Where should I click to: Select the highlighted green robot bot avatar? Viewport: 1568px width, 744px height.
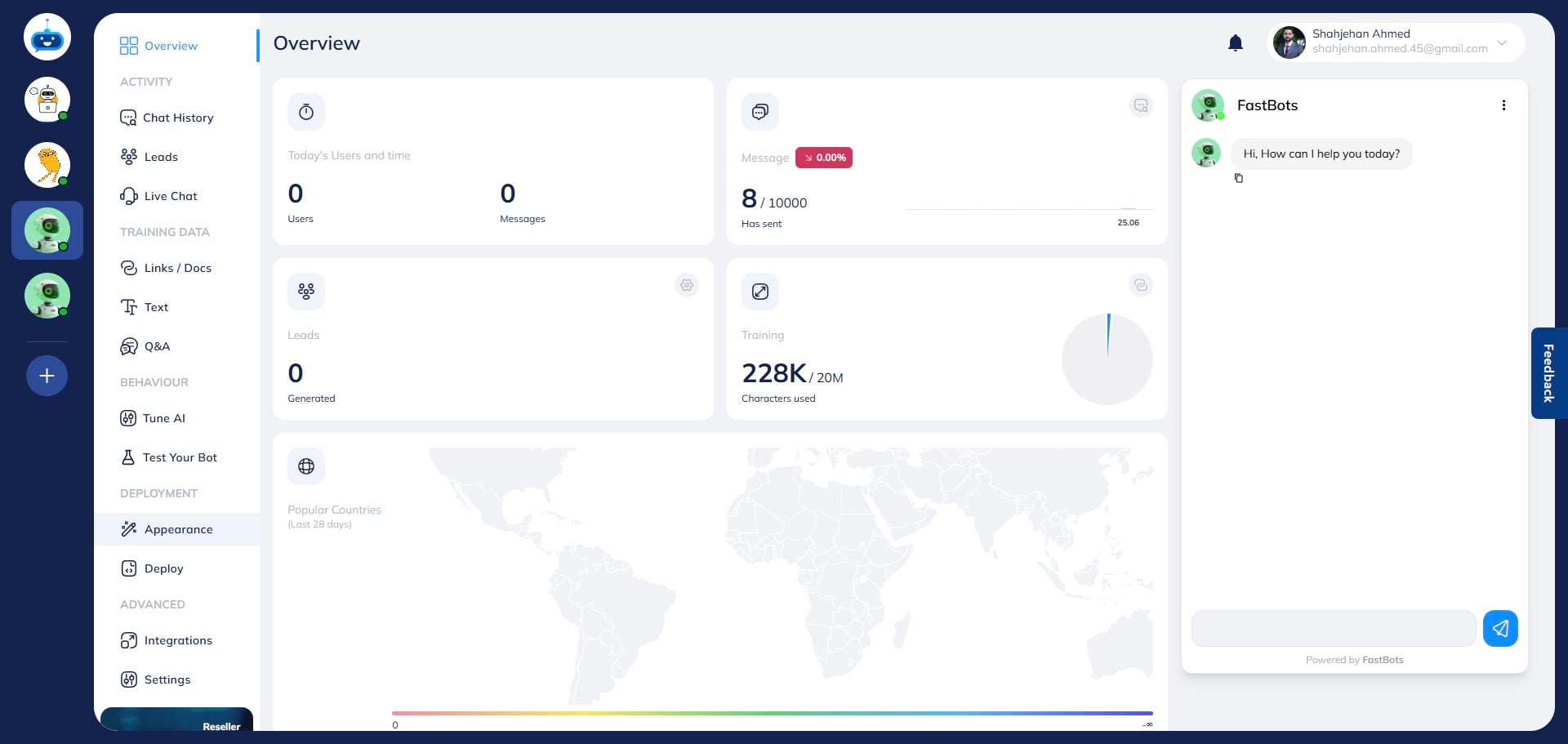coord(47,230)
